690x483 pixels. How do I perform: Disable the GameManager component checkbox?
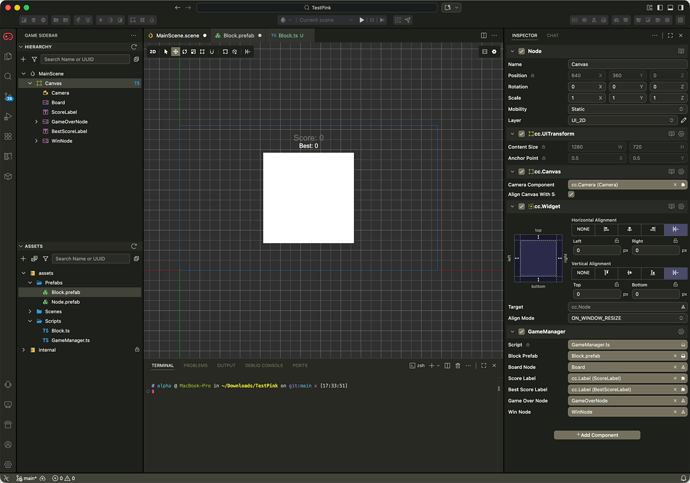[521, 332]
